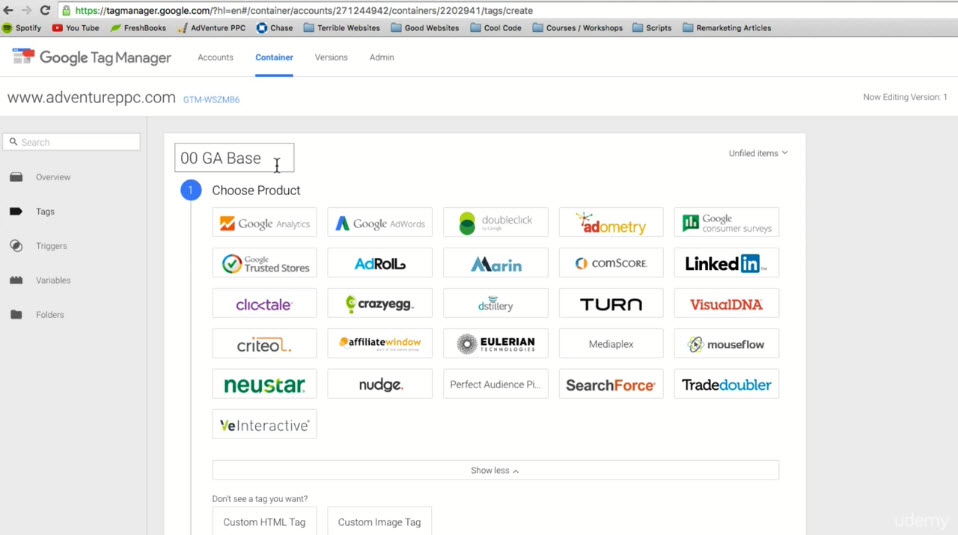Open the Unfiled items dropdown
Screen dimensions: 958x535
point(758,153)
